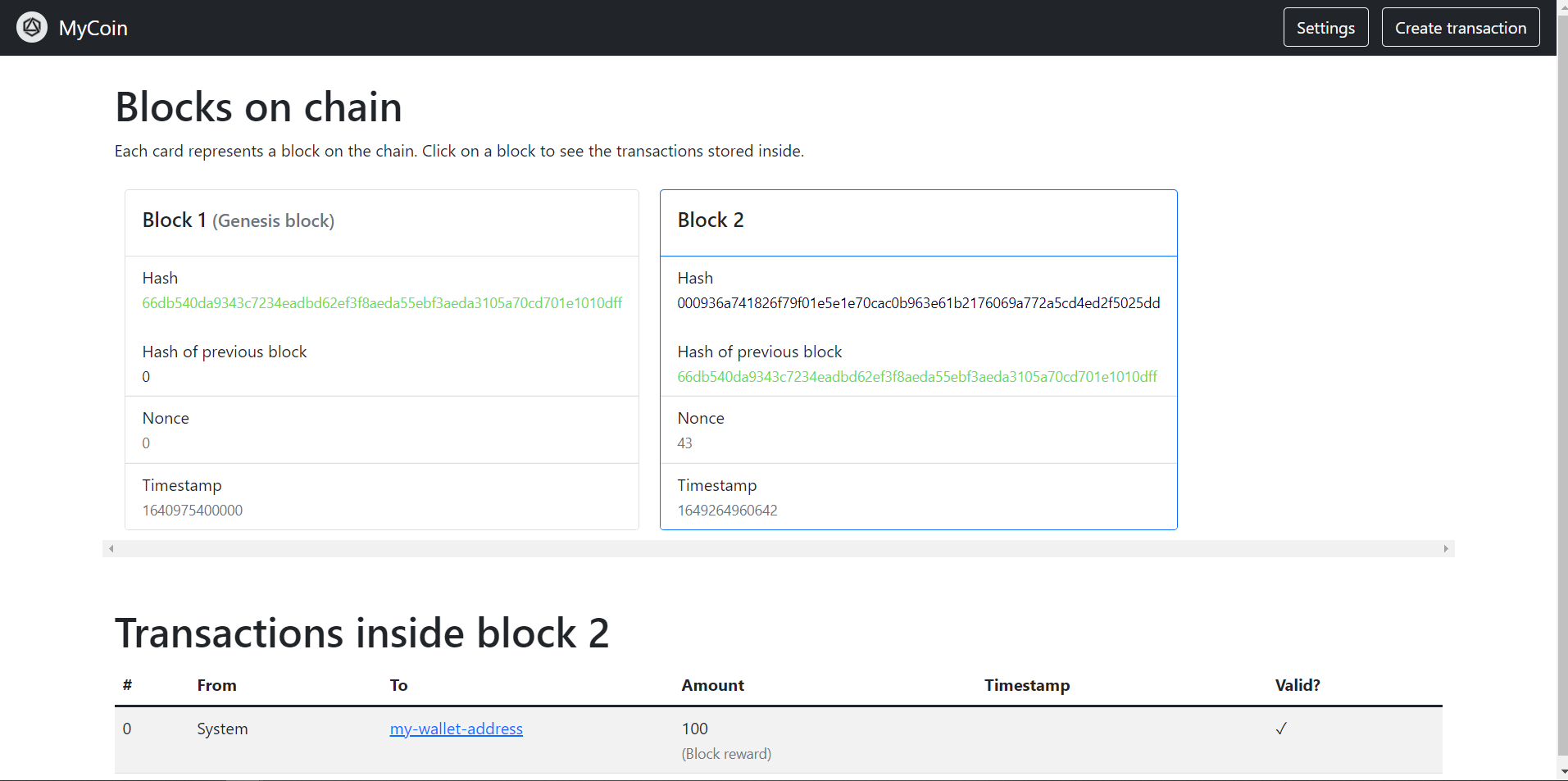Select the Block 1 Genesis block card

coord(382,360)
